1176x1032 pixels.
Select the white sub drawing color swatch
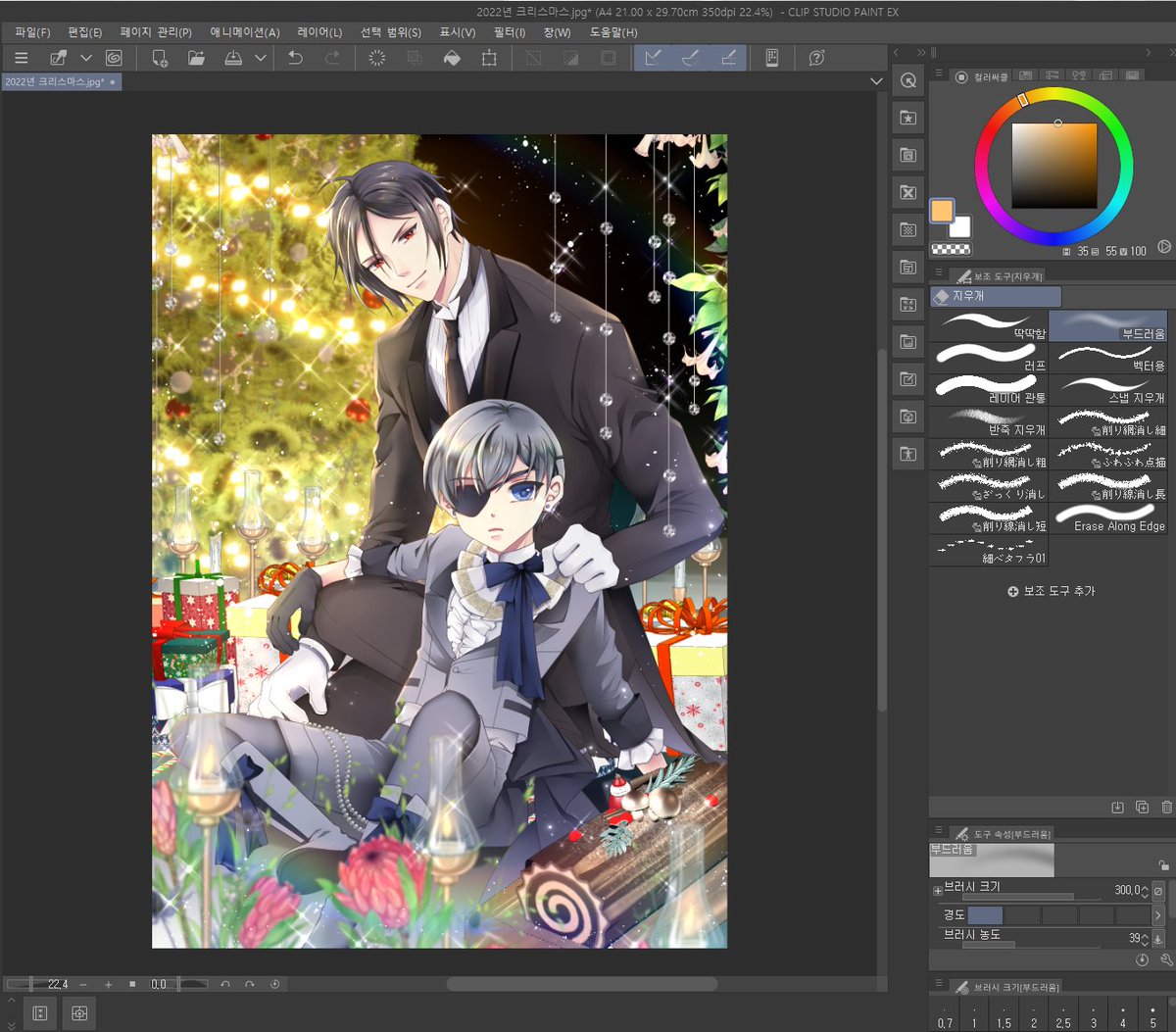tap(961, 227)
